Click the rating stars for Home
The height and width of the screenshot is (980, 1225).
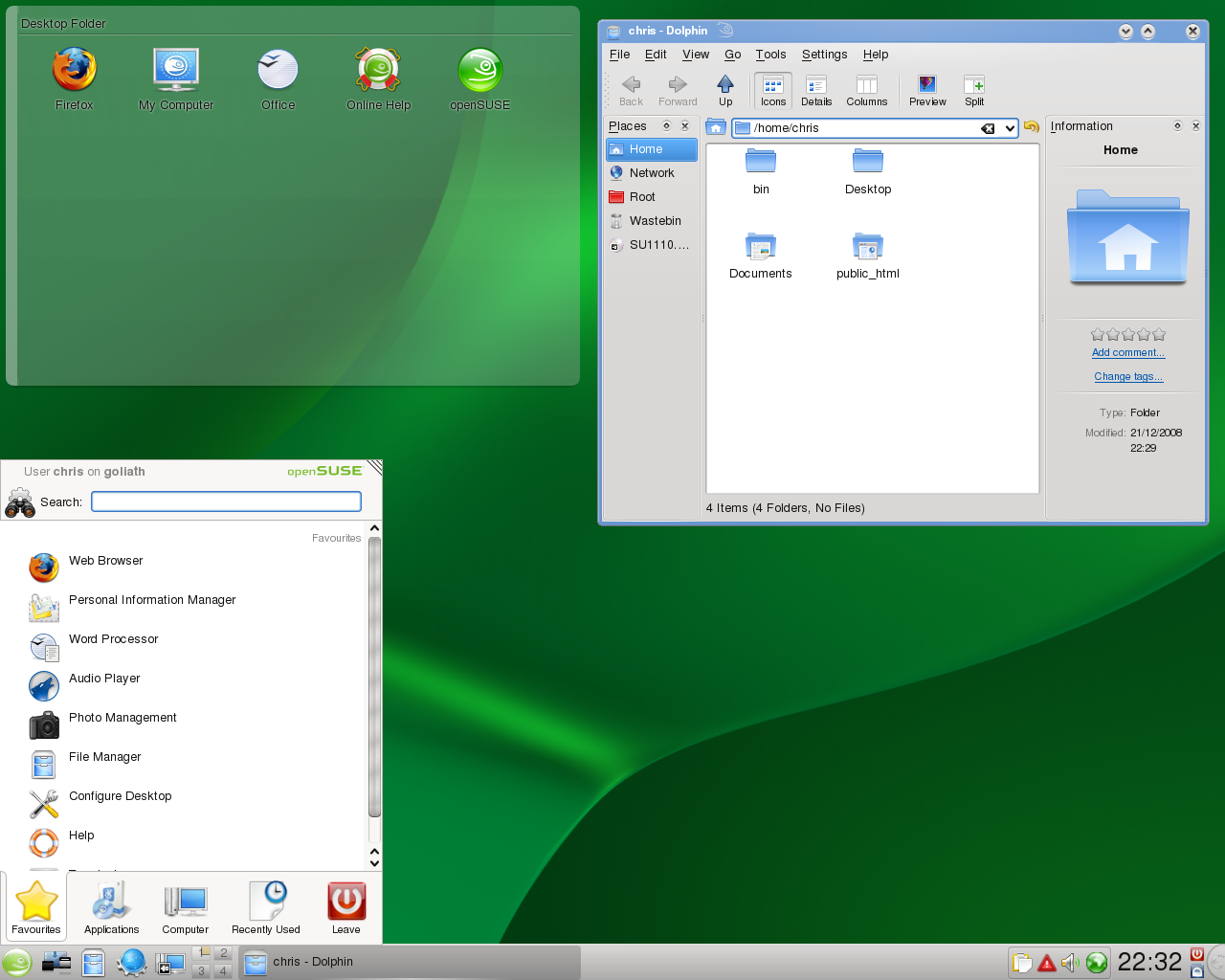[x=1128, y=334]
